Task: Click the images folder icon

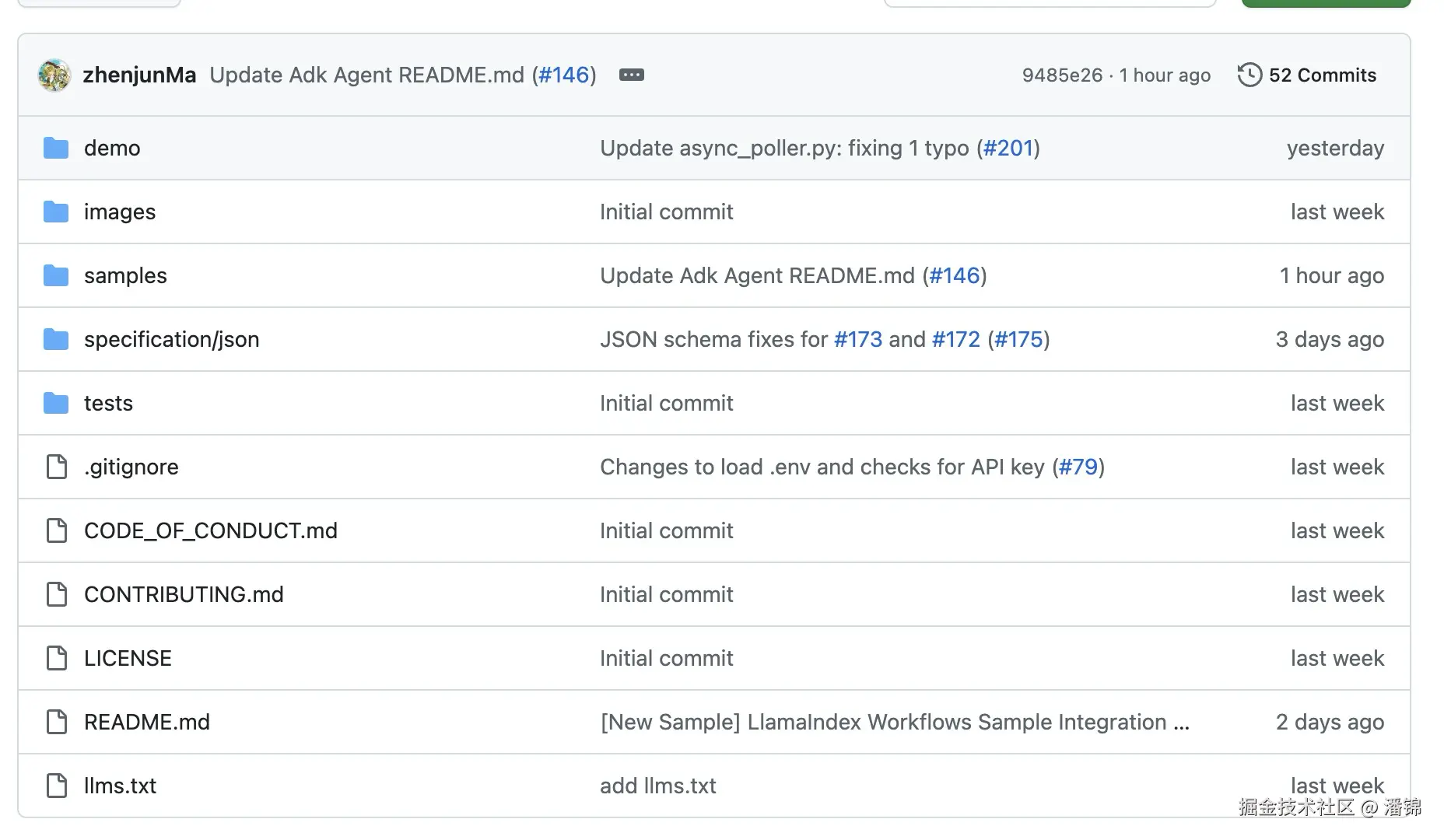Action: coord(56,212)
